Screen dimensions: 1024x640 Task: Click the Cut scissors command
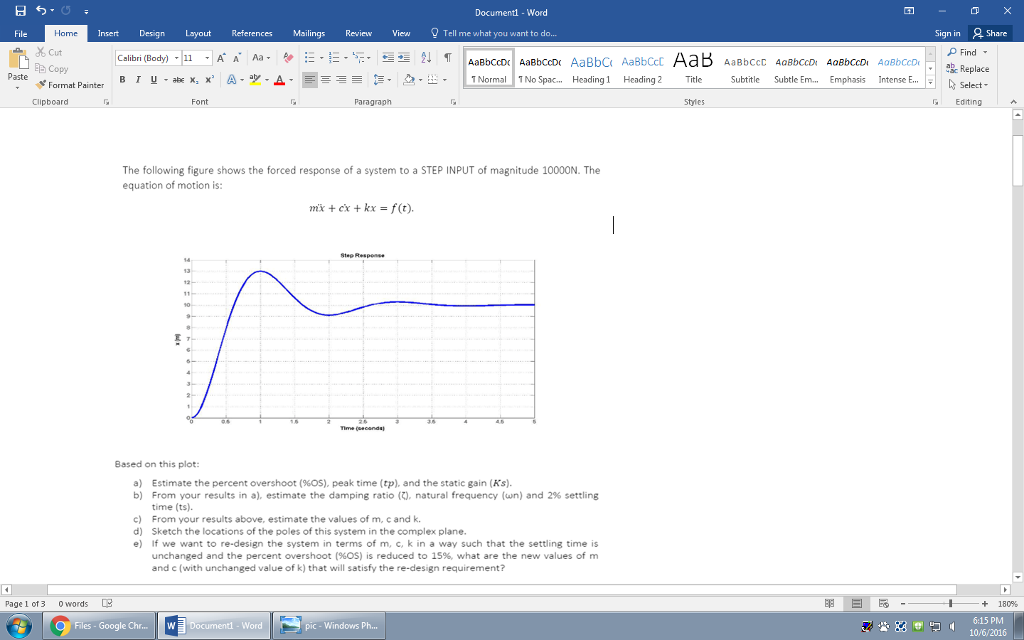point(48,52)
